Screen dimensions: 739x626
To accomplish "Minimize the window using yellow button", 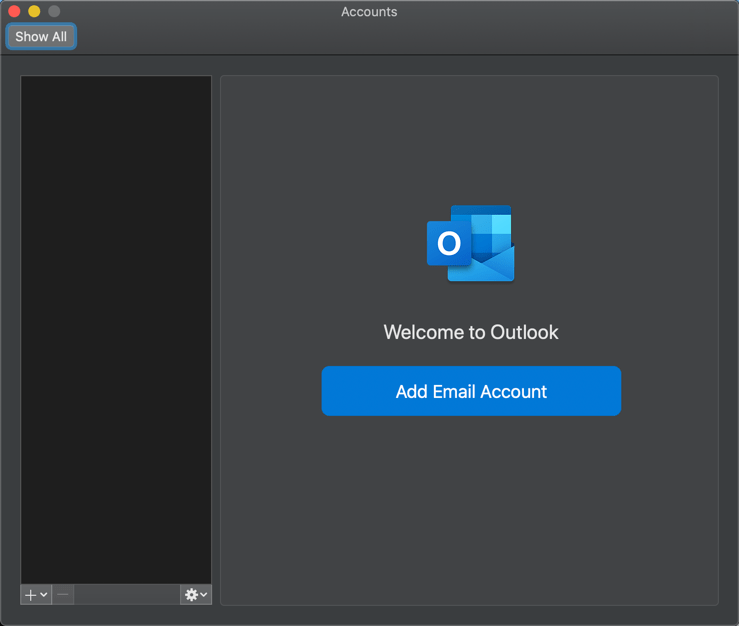I will coord(34,11).
